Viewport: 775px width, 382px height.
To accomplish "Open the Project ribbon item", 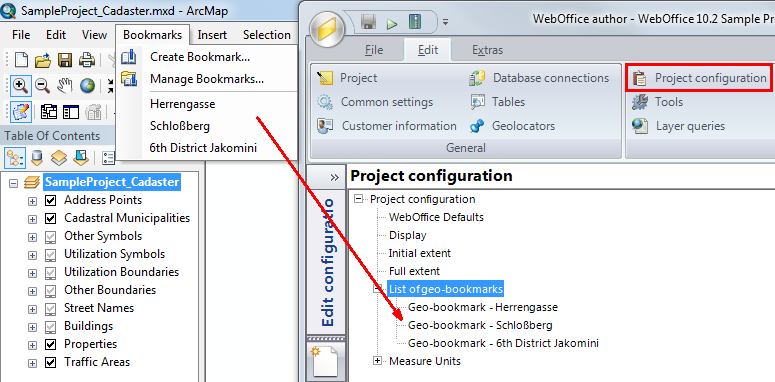I will pos(346,78).
